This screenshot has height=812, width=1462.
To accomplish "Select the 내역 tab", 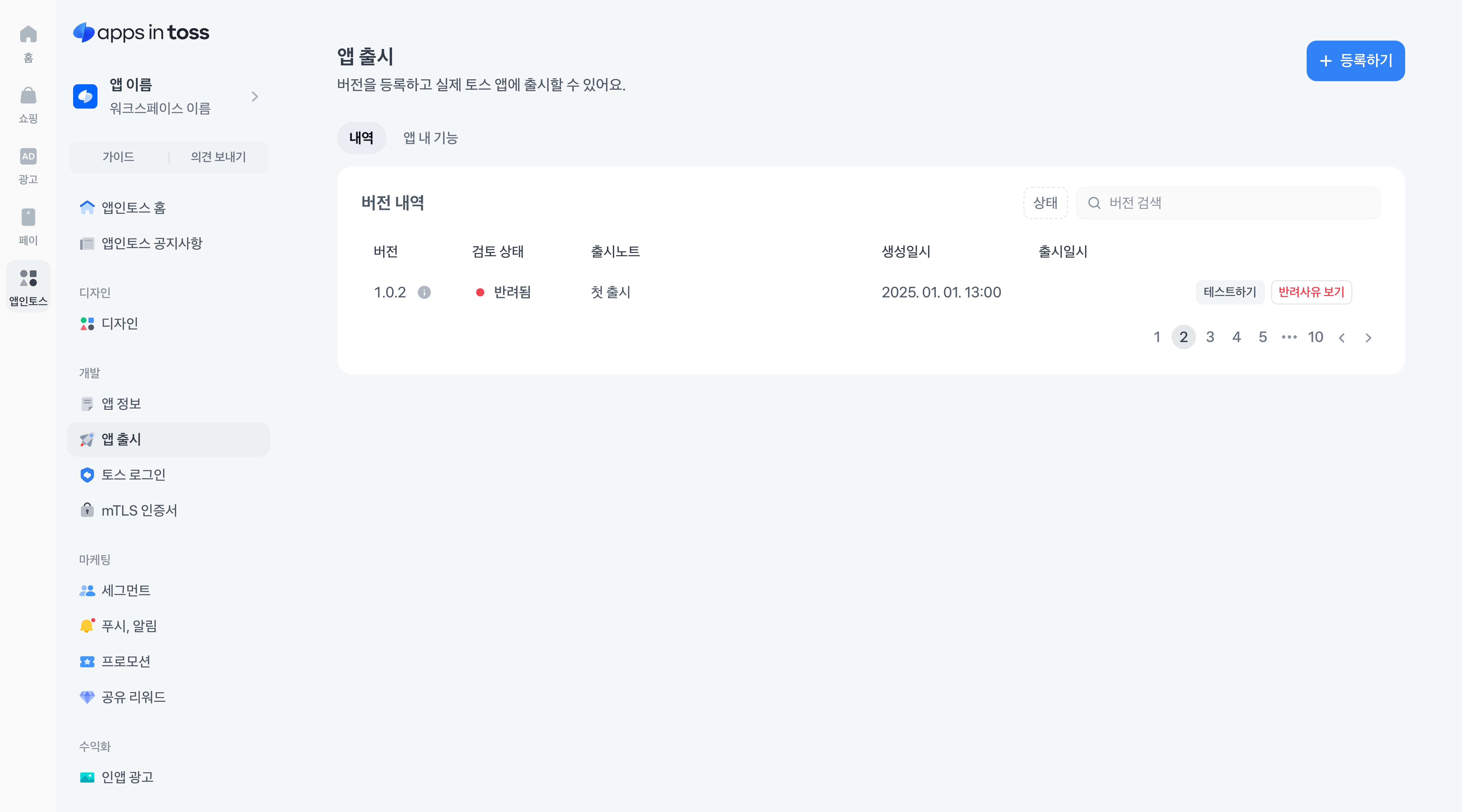I will pyautogui.click(x=361, y=138).
